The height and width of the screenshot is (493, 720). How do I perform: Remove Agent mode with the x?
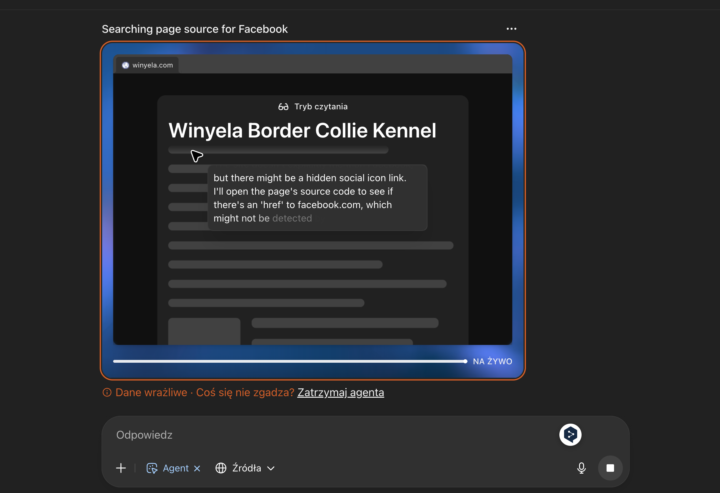pyautogui.click(x=197, y=468)
